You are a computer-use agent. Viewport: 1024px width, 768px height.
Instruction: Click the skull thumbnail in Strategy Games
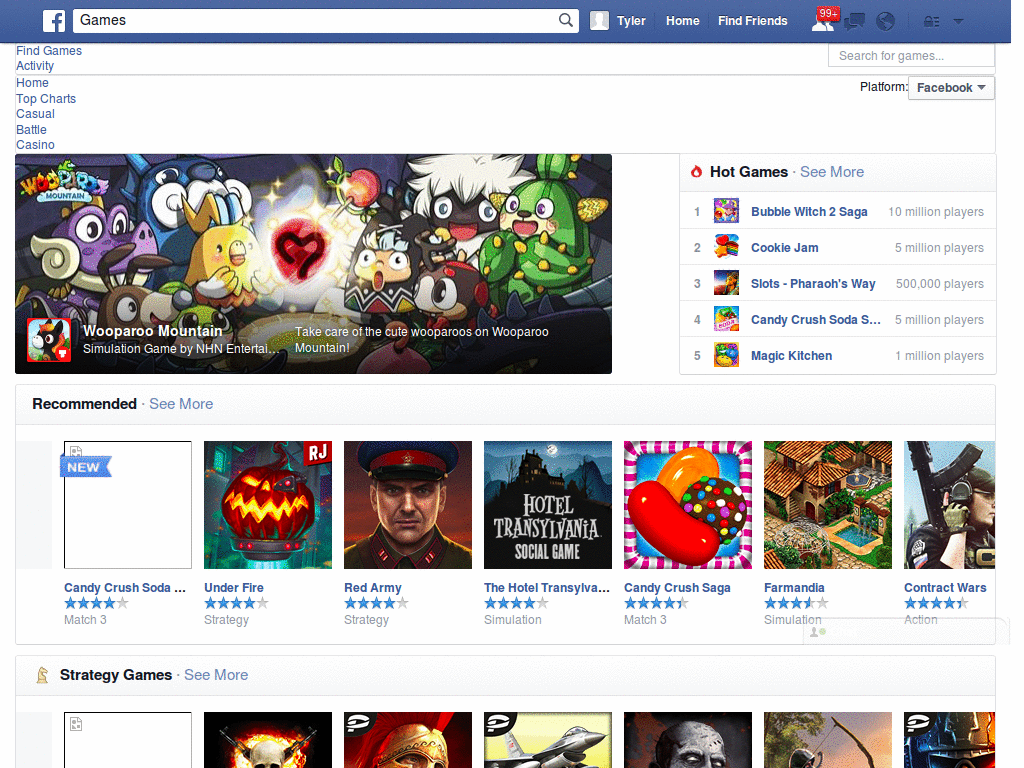coord(268,740)
